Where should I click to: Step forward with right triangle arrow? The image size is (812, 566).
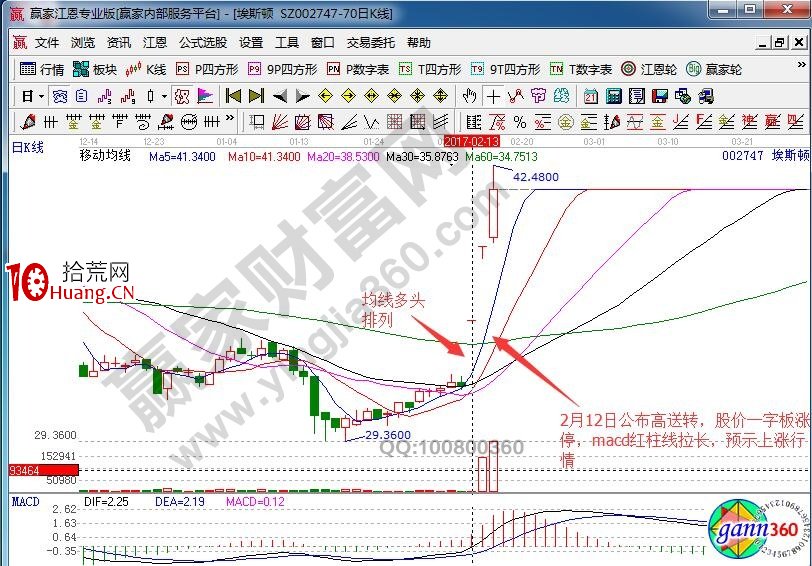click(x=302, y=96)
